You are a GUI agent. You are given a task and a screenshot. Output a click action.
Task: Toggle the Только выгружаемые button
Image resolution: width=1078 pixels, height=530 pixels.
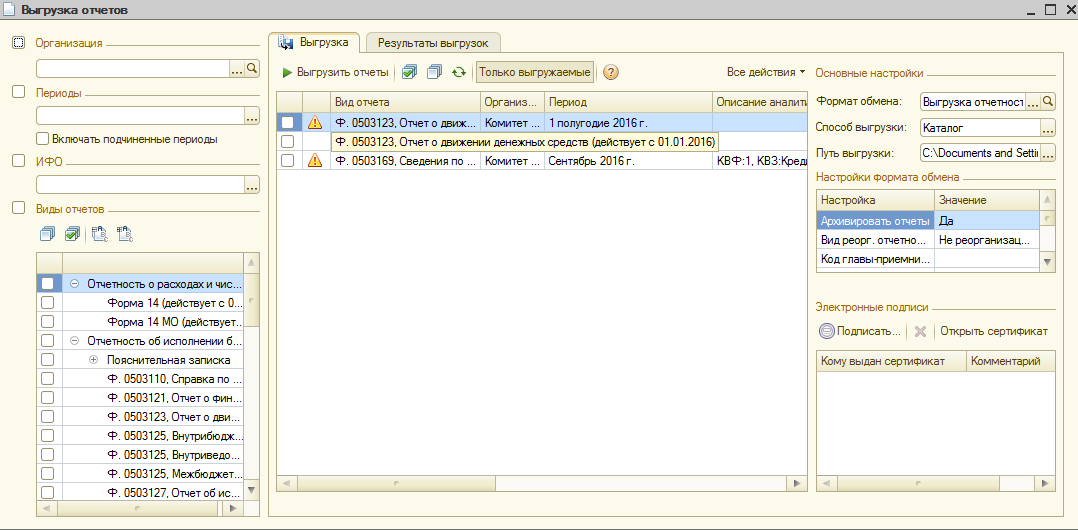(535, 72)
